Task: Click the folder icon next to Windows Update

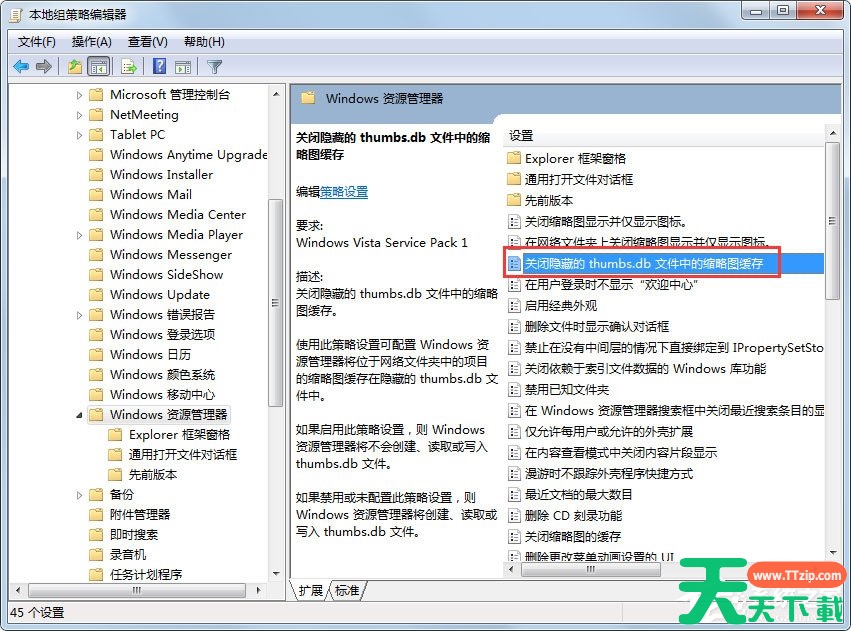Action: (96, 295)
